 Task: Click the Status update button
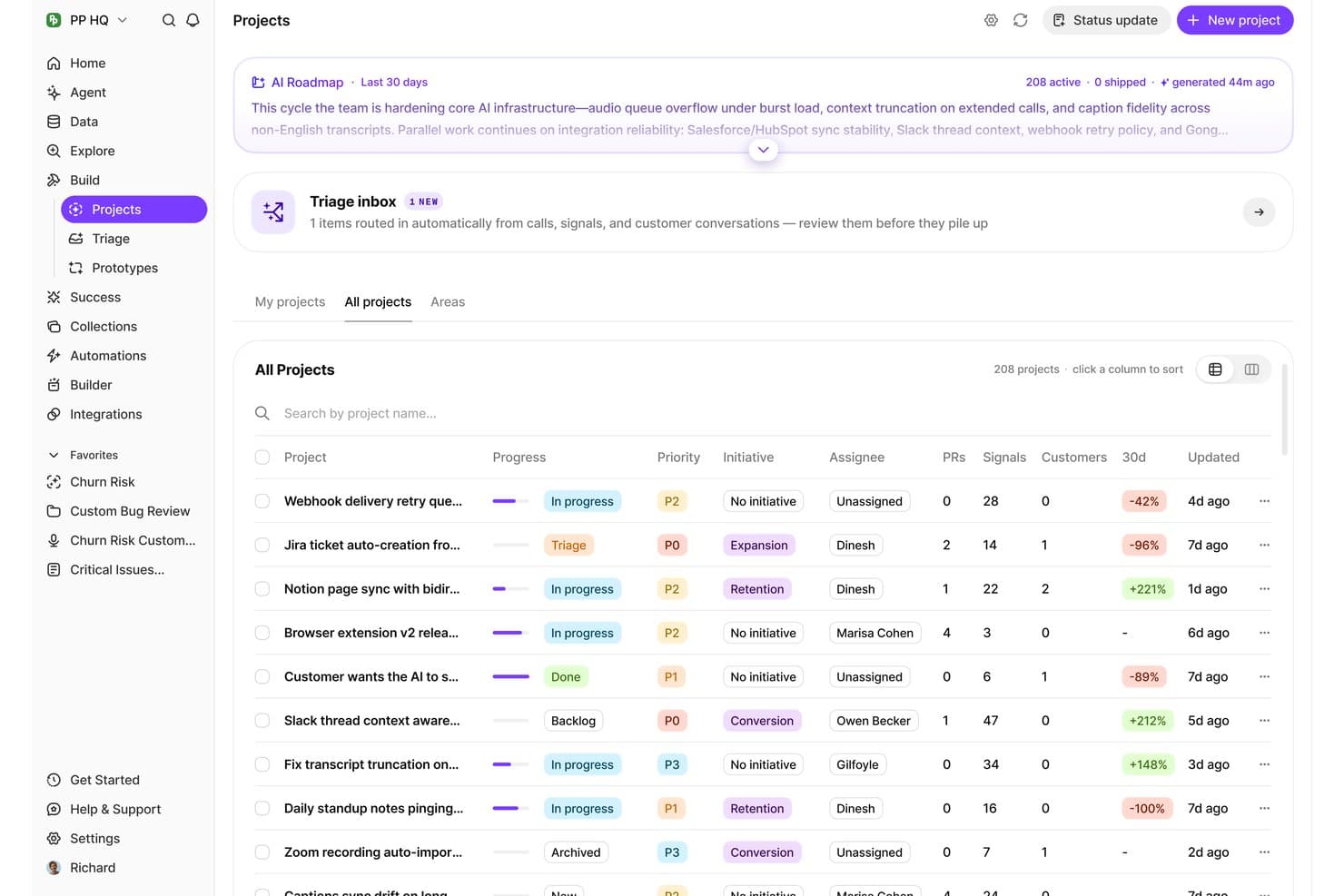coord(1105,20)
